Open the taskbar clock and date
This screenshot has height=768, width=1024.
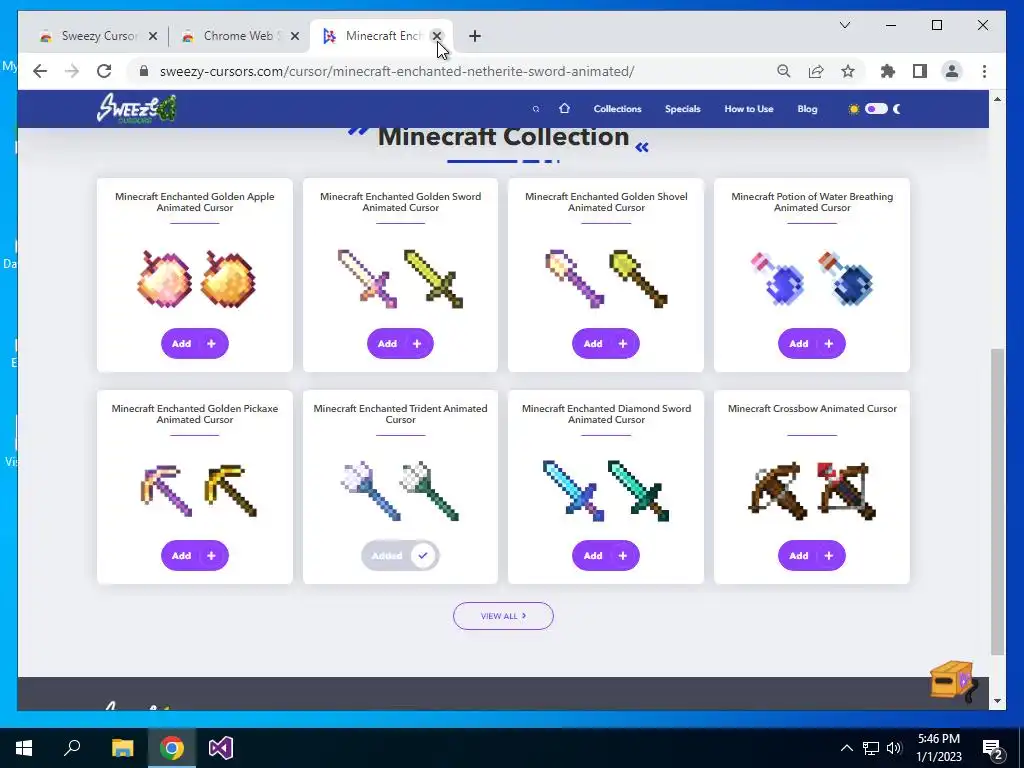pos(939,748)
